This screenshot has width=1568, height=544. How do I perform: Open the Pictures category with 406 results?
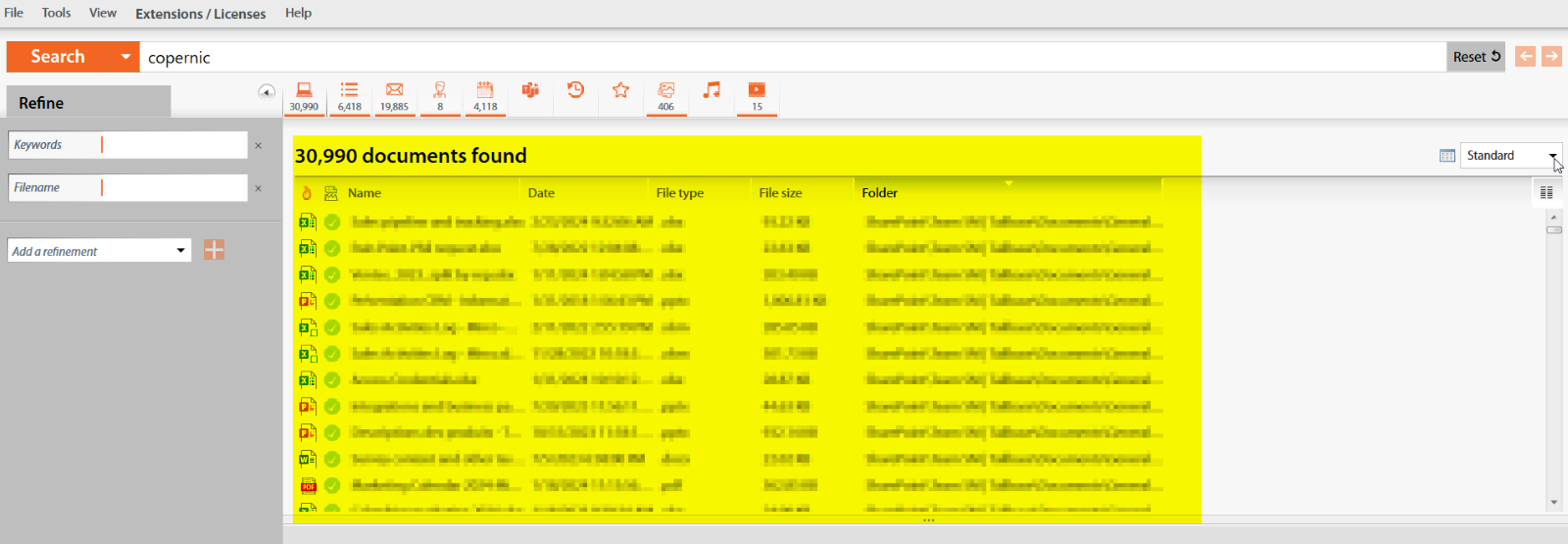click(x=665, y=97)
